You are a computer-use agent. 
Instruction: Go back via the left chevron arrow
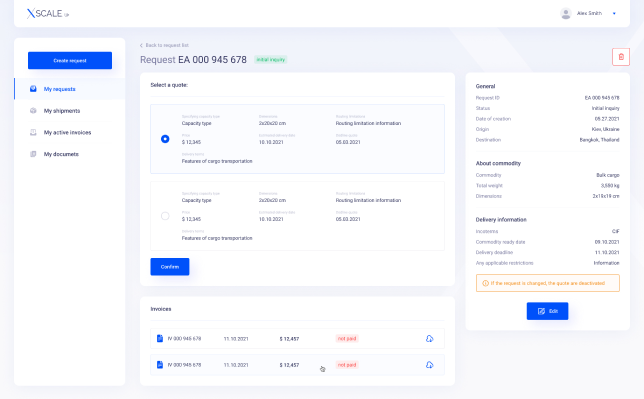click(141, 45)
